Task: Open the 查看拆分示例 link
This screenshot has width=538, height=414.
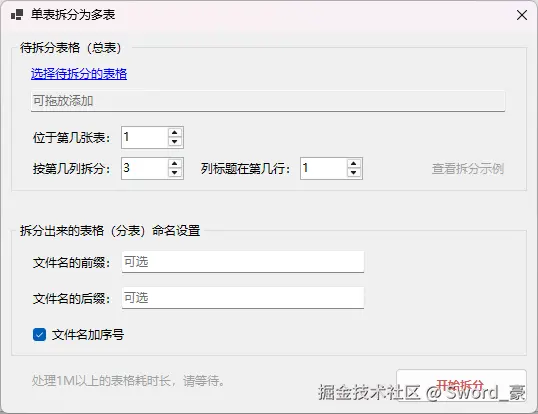Action: tap(468, 168)
